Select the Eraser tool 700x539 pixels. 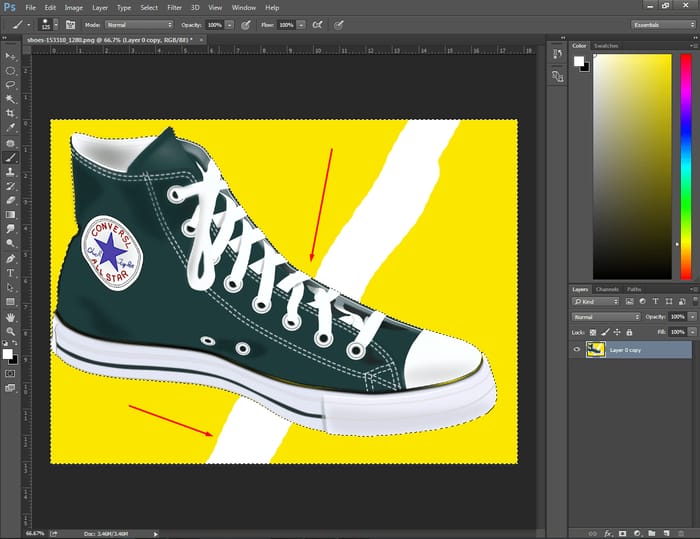(10, 201)
